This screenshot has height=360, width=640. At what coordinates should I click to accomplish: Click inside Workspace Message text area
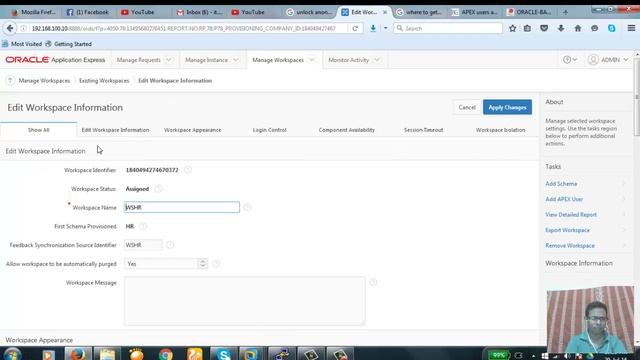[x=244, y=301]
